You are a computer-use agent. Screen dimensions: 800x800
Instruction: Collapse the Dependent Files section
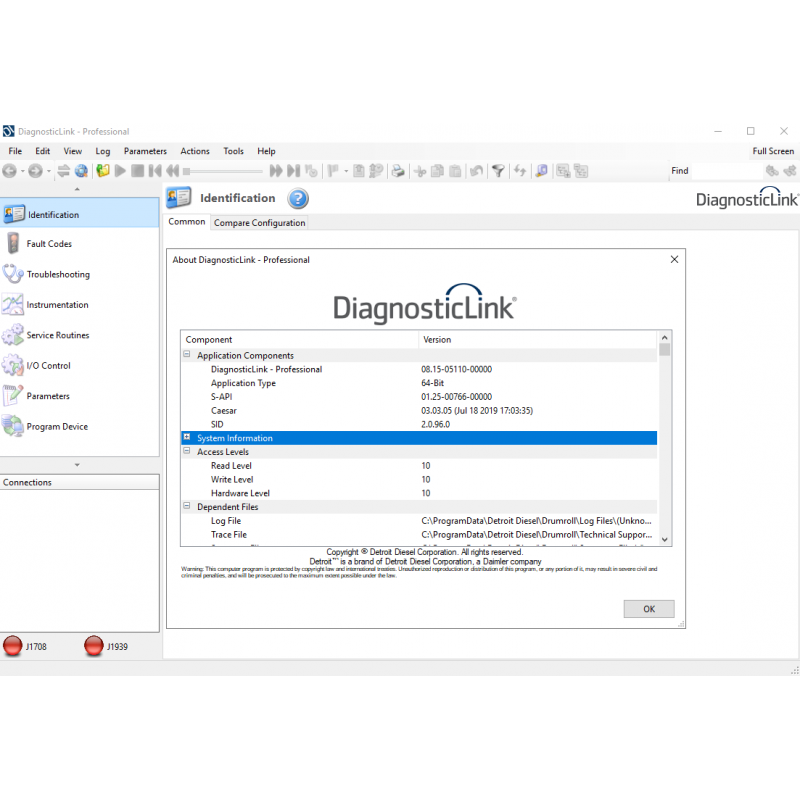point(187,507)
